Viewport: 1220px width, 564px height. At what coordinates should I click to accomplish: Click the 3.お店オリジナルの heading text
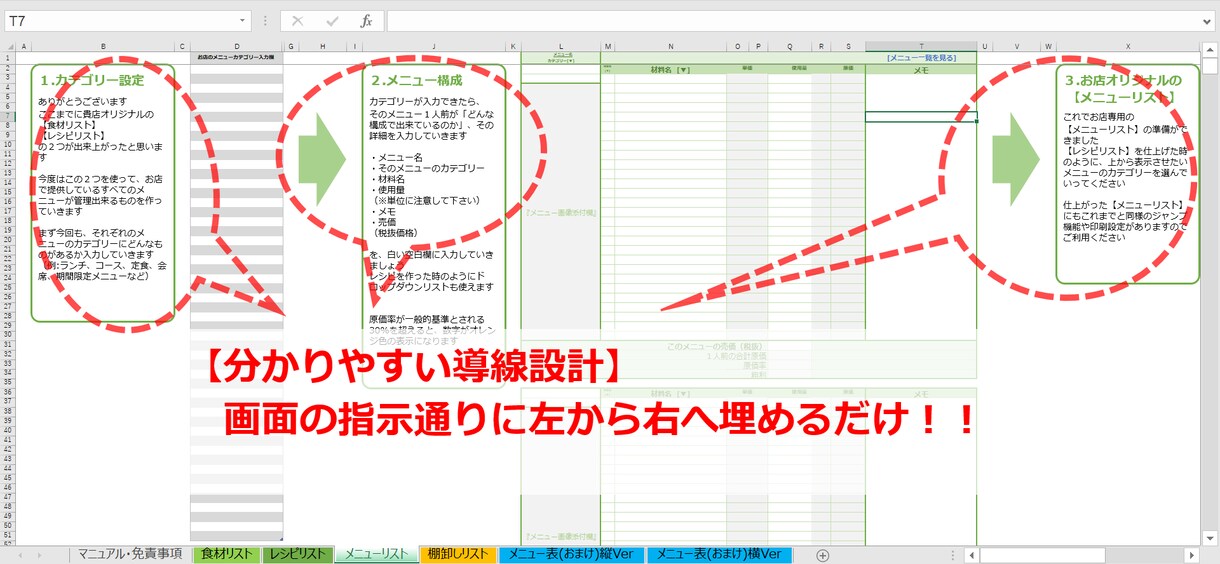point(1123,79)
